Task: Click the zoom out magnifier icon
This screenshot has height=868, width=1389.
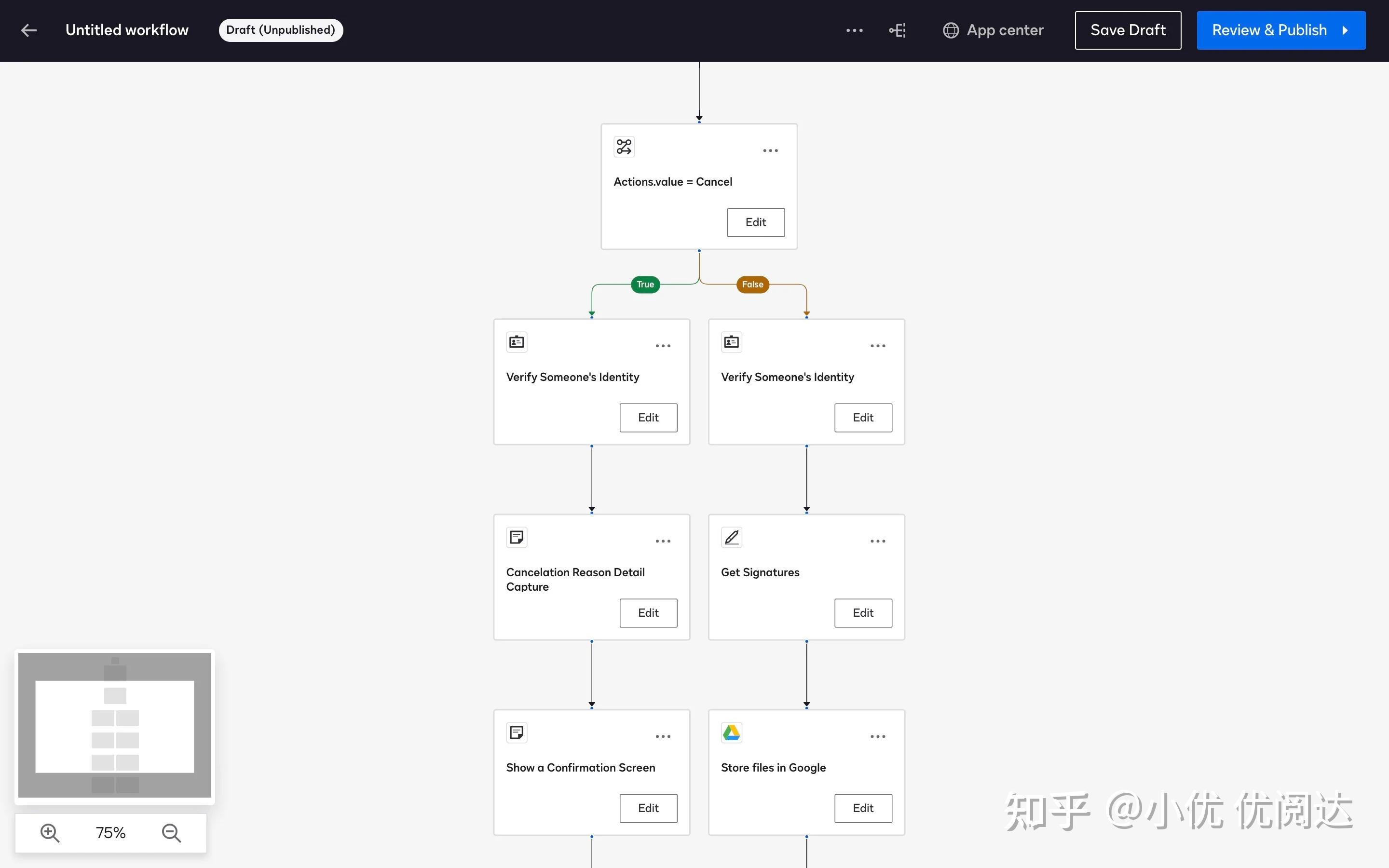Action: 170,832
